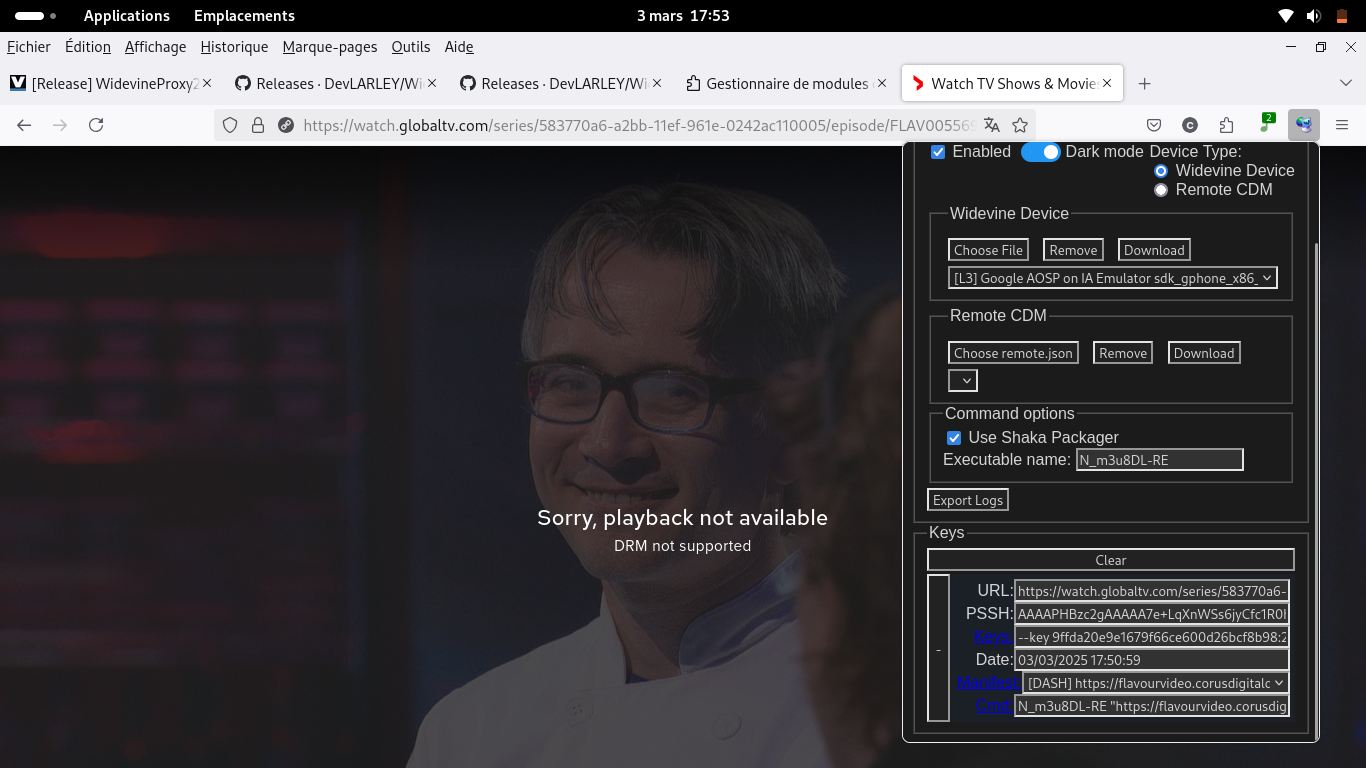Open a new browser tab
This screenshot has width=1366, height=768.
(1145, 84)
